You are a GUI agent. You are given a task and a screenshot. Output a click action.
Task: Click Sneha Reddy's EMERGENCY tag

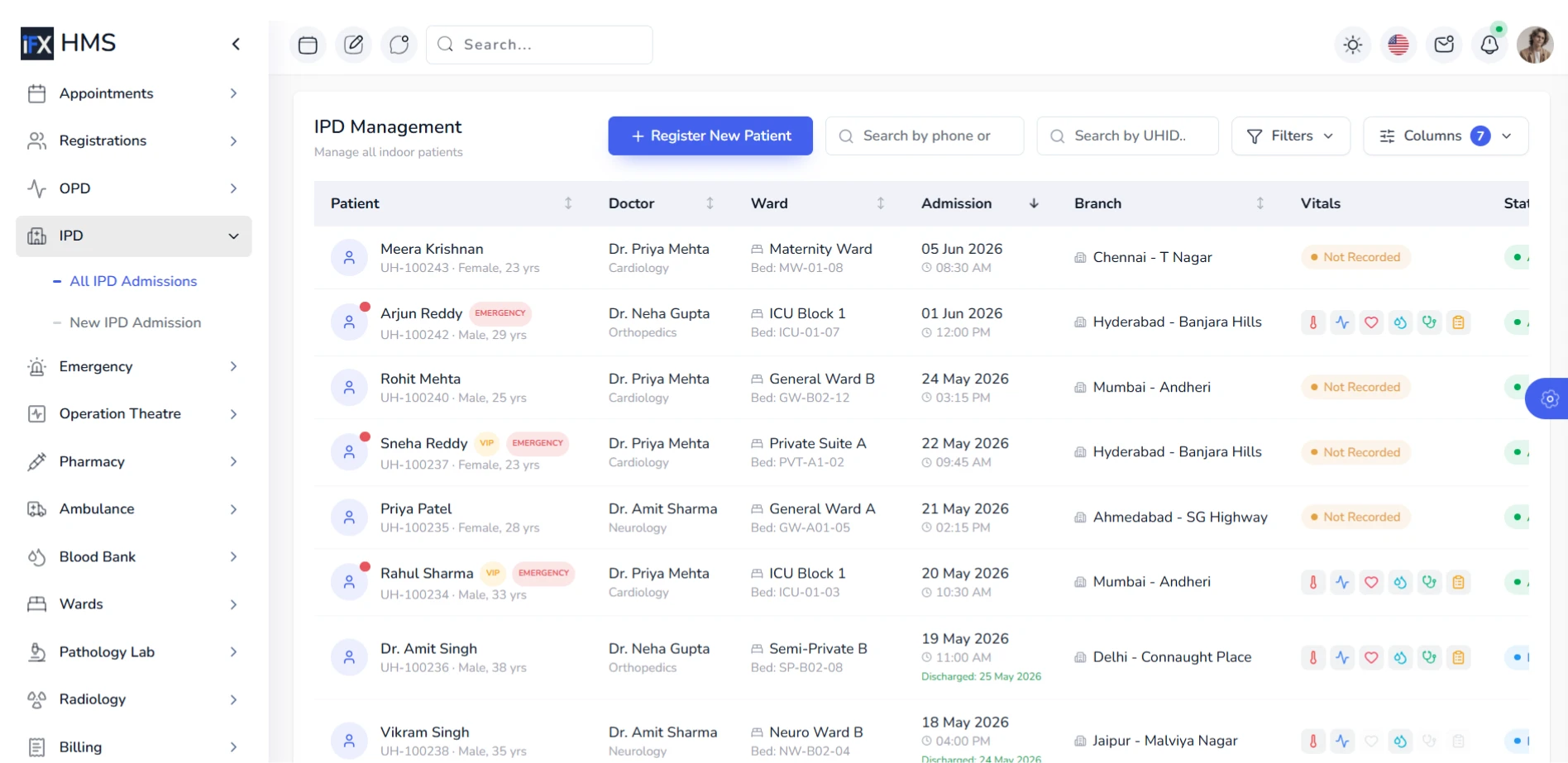pos(538,443)
